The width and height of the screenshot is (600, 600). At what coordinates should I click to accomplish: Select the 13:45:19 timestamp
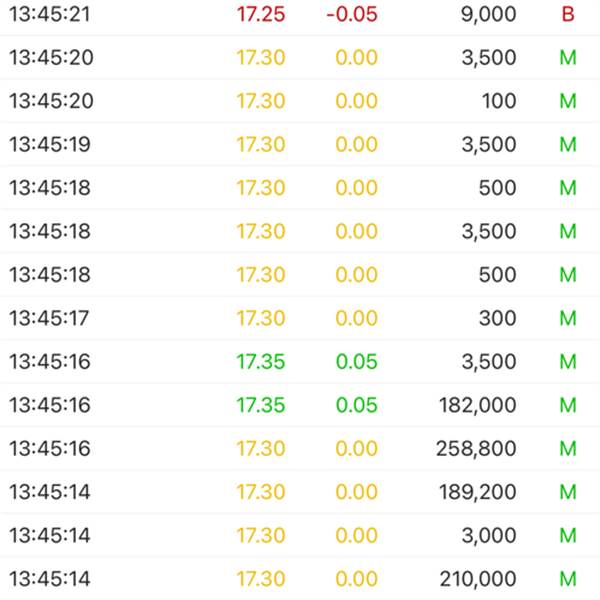point(50,145)
